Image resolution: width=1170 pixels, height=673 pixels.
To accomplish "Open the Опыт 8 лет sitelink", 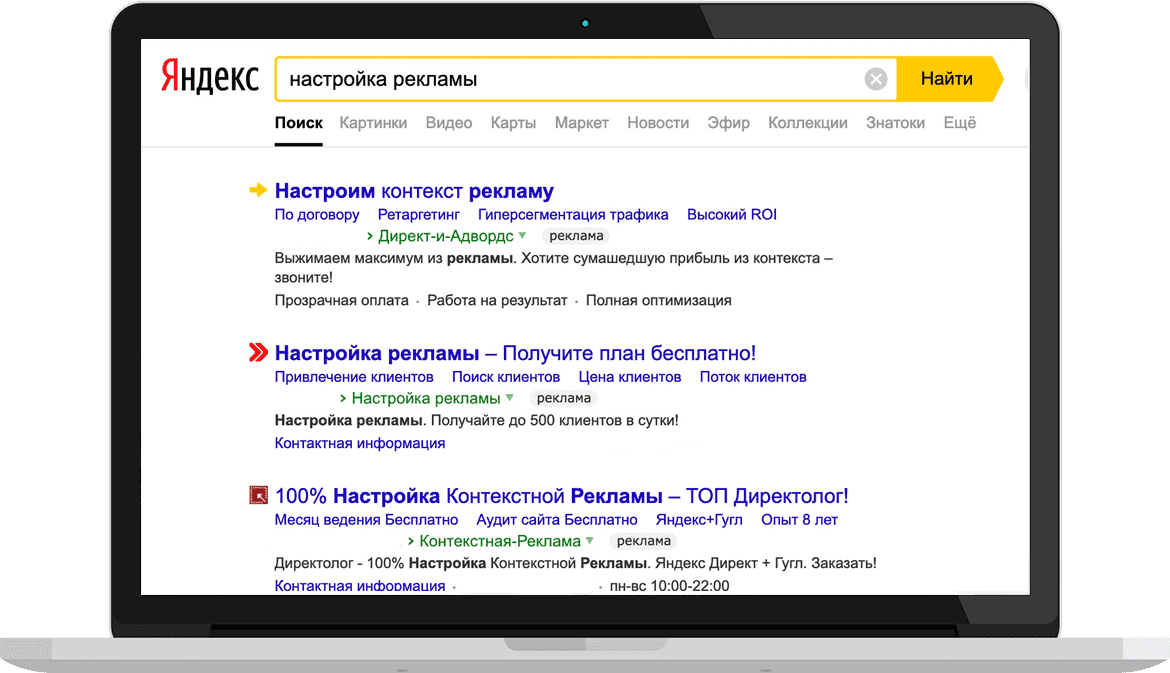I will [x=799, y=520].
